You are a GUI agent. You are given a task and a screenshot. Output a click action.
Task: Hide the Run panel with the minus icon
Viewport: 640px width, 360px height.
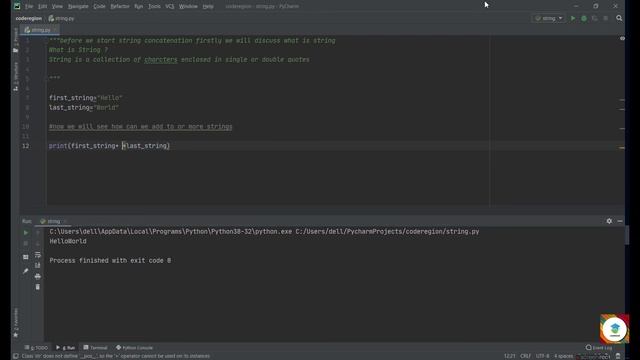coord(620,221)
